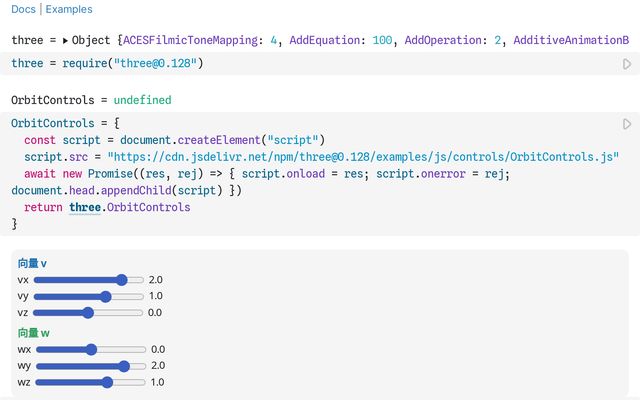Click the underlined three reference in return statement
Viewport: 640px width, 400px height.
pyautogui.click(x=88, y=207)
